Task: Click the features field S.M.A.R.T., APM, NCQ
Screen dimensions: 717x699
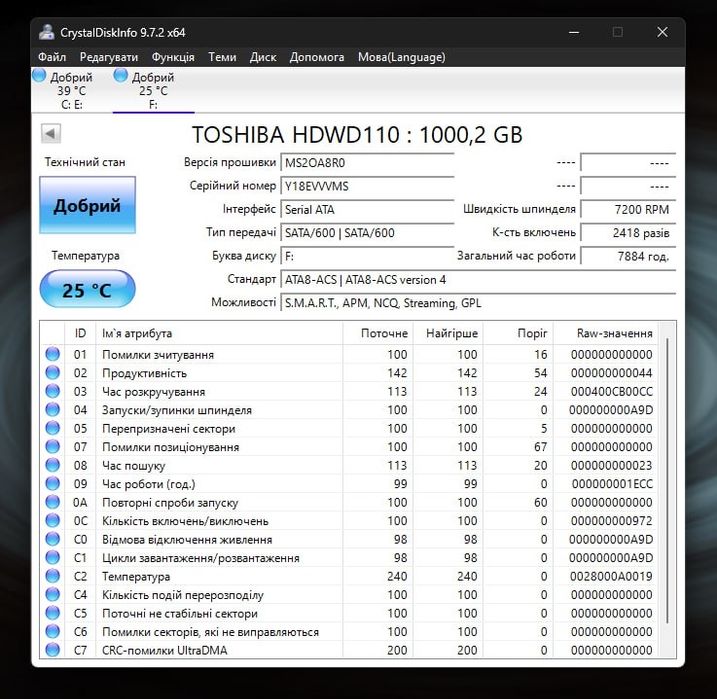Action: pyautogui.click(x=478, y=303)
